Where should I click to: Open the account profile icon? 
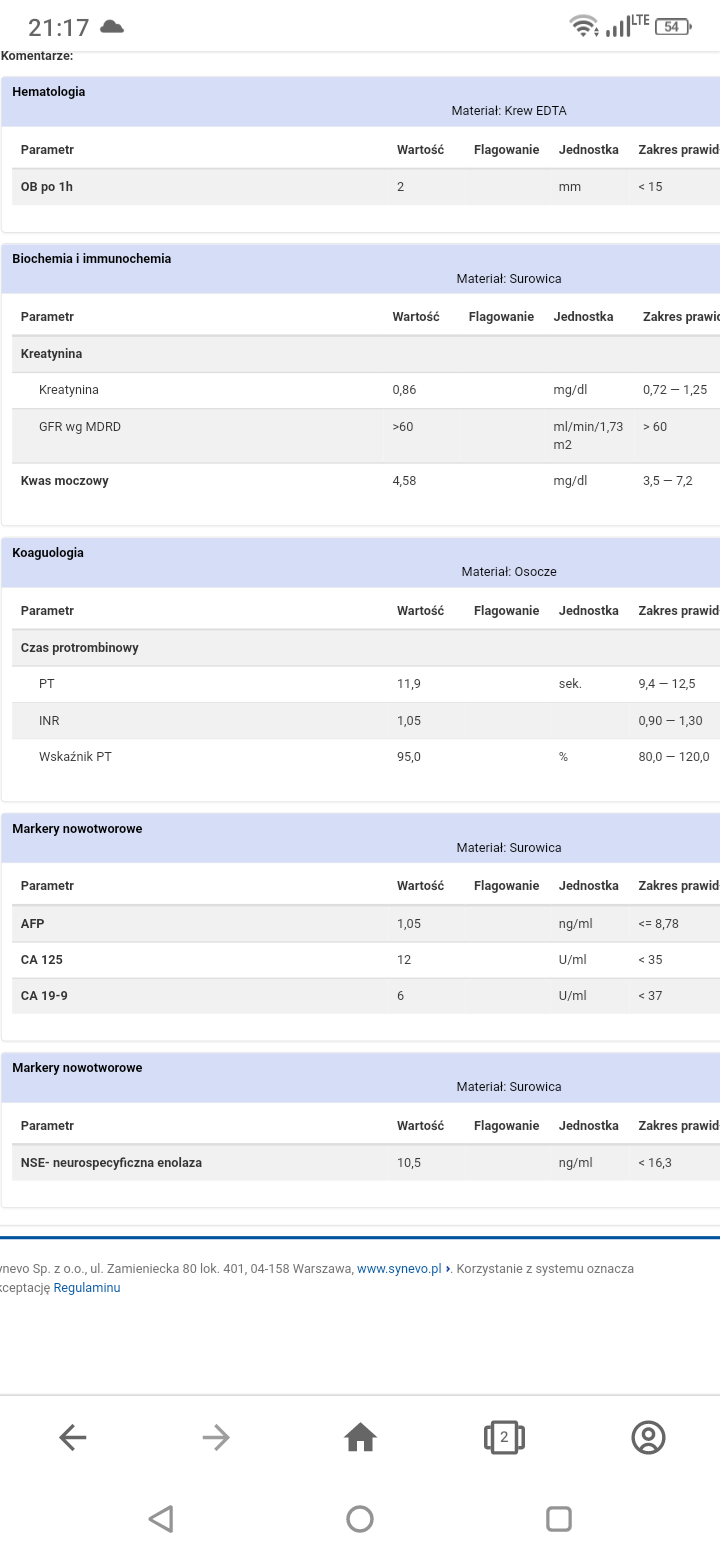[x=648, y=1438]
